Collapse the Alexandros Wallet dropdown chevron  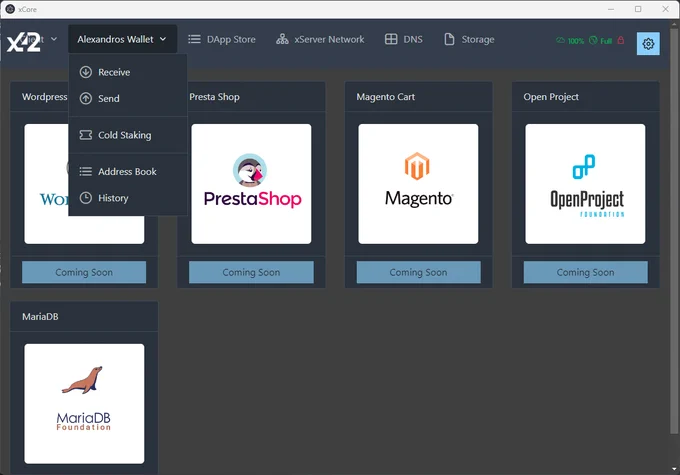point(163,39)
